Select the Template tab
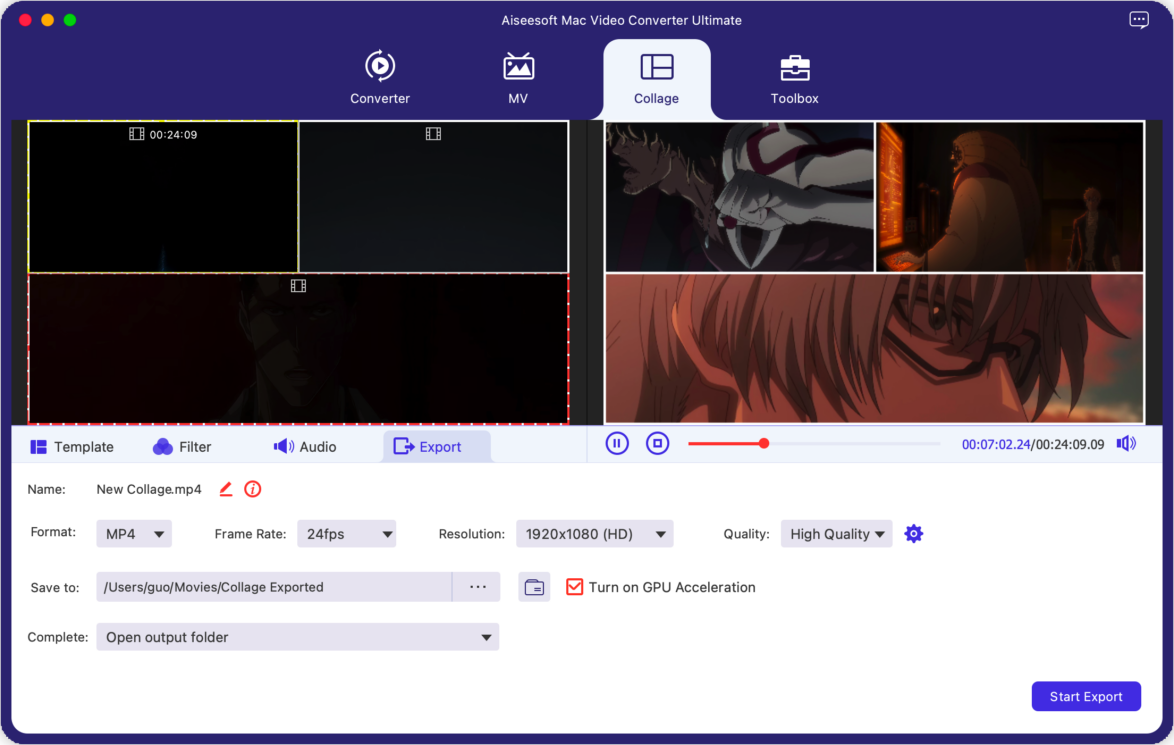 tap(72, 447)
